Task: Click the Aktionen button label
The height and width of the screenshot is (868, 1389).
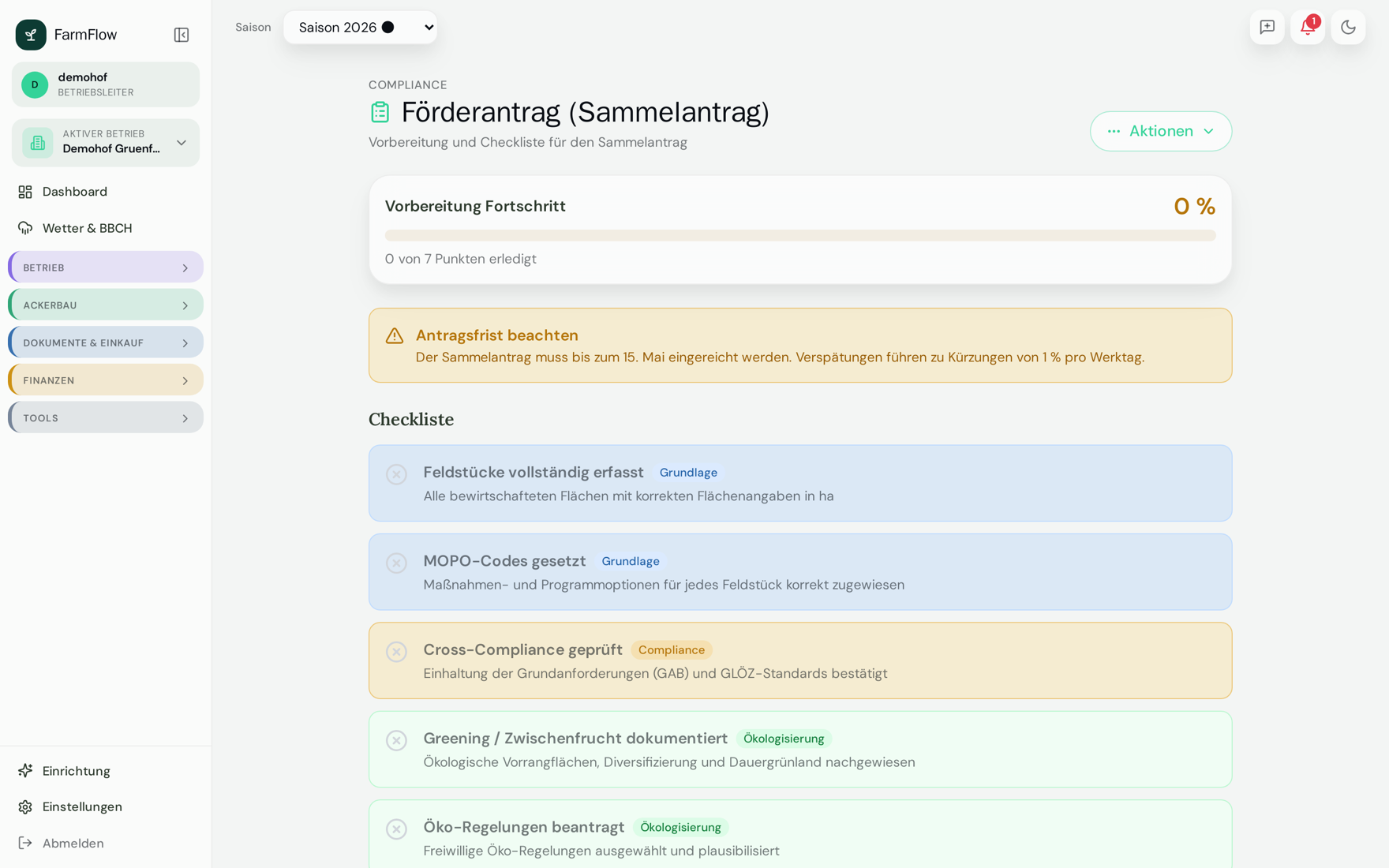Action: [1161, 131]
